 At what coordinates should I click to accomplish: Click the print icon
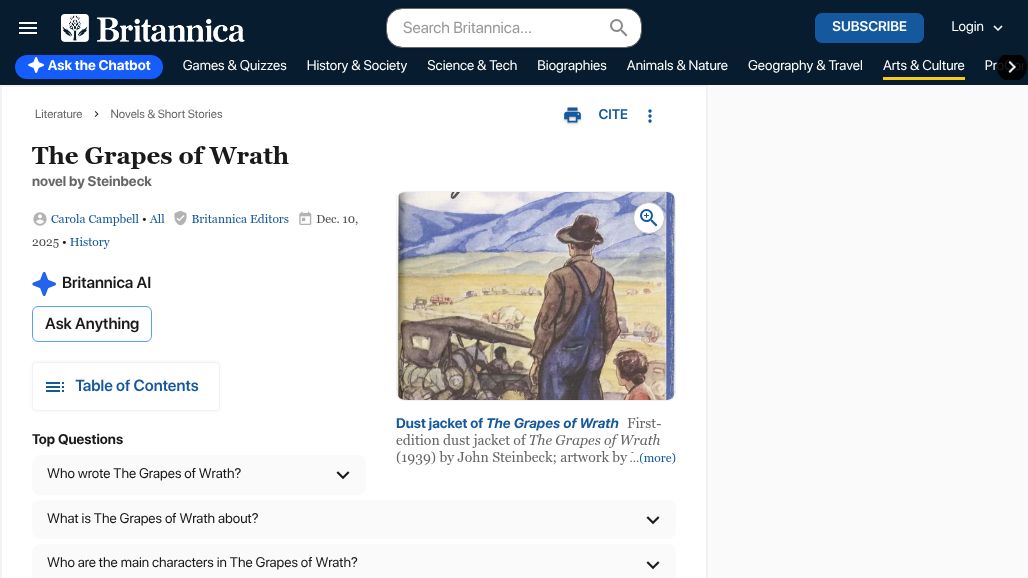(572, 115)
